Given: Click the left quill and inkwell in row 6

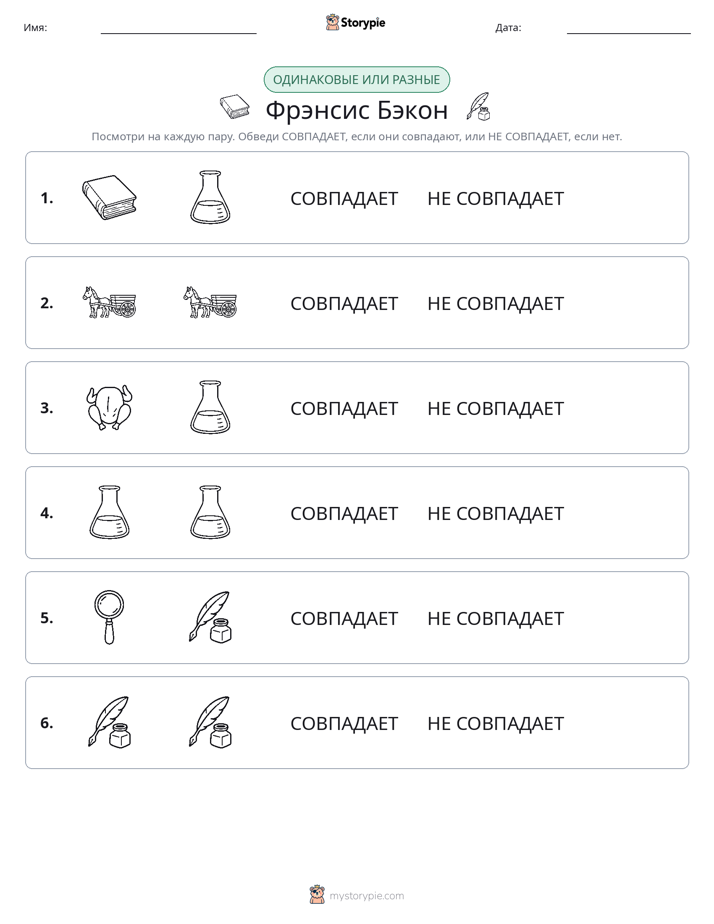Looking at the screenshot, I should [x=109, y=722].
